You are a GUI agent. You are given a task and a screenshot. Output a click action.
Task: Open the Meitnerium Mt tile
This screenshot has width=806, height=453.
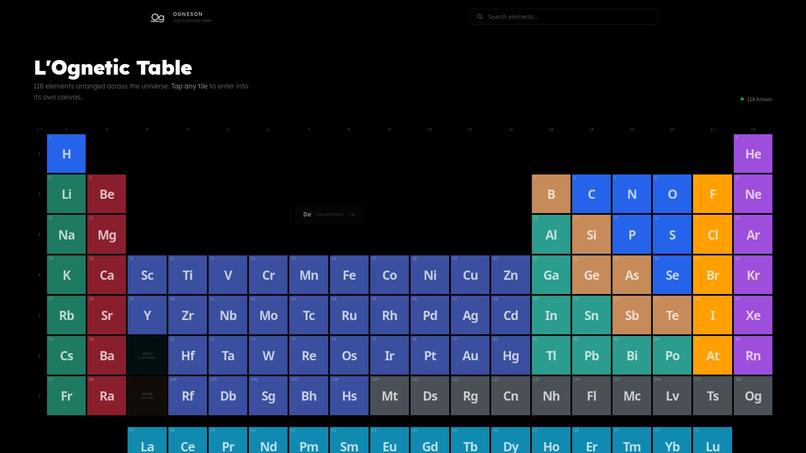390,396
